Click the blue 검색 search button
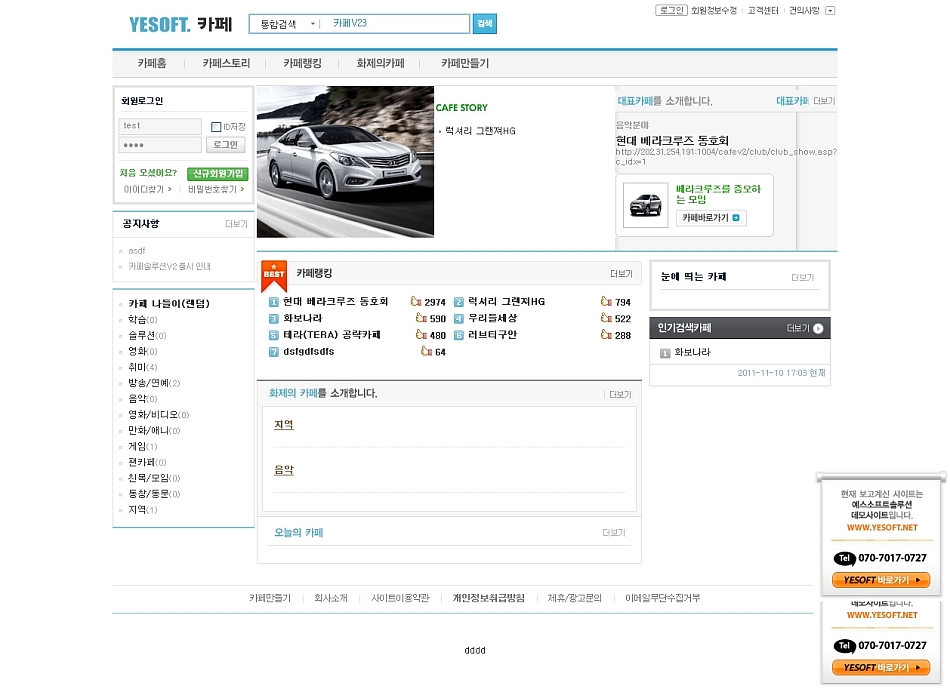This screenshot has width=950, height=689. (x=485, y=24)
